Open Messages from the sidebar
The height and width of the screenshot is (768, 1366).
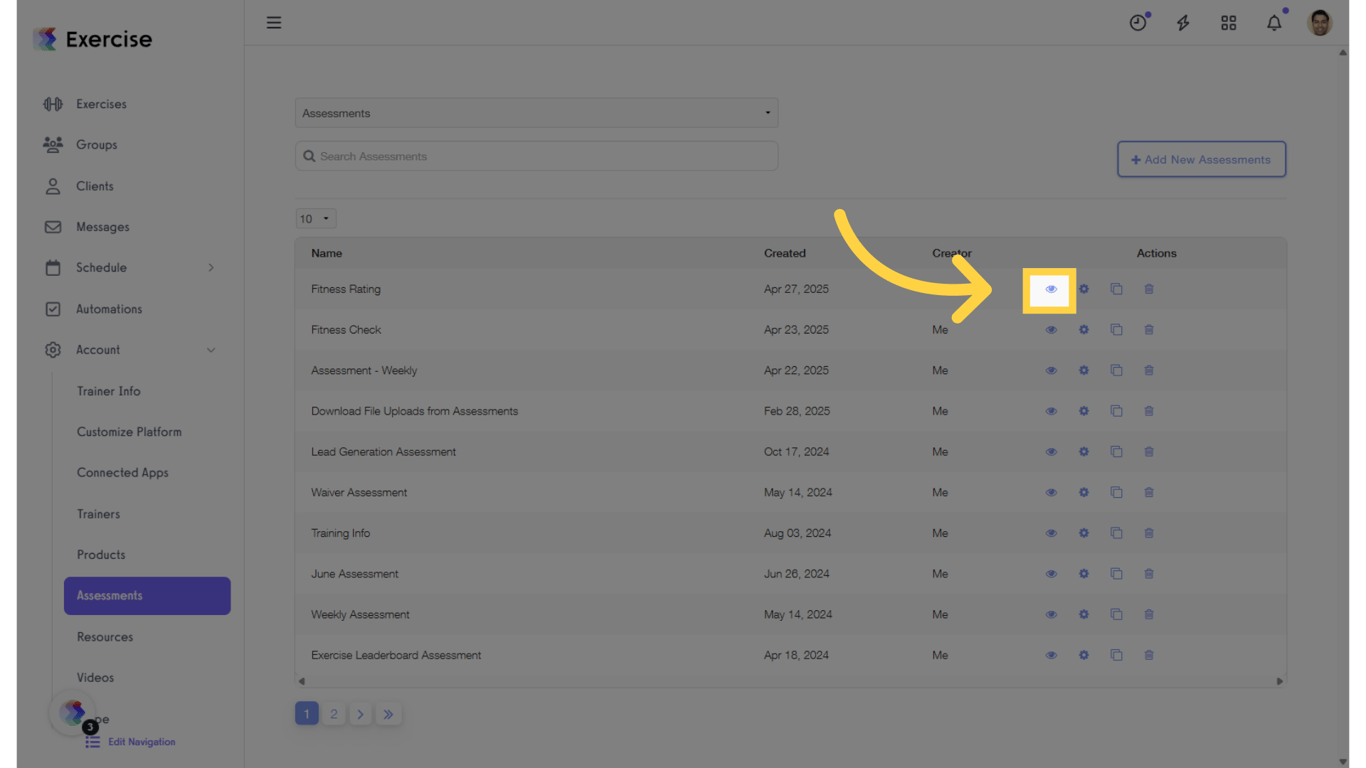coord(105,226)
